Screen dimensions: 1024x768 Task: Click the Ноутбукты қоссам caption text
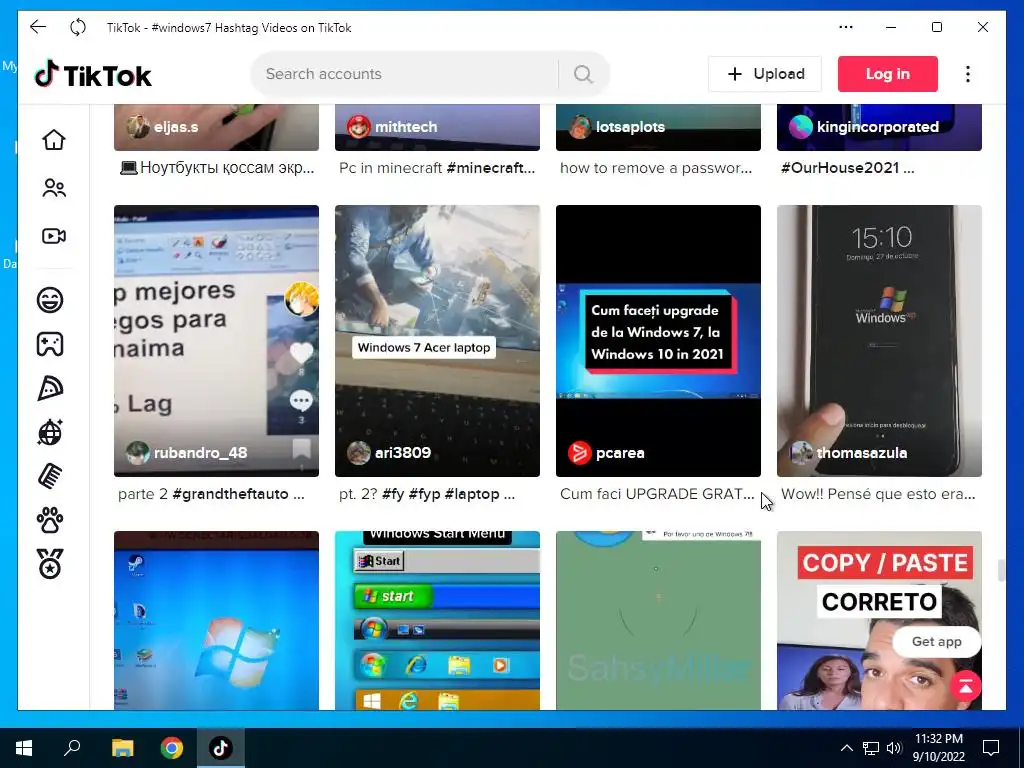point(217,168)
